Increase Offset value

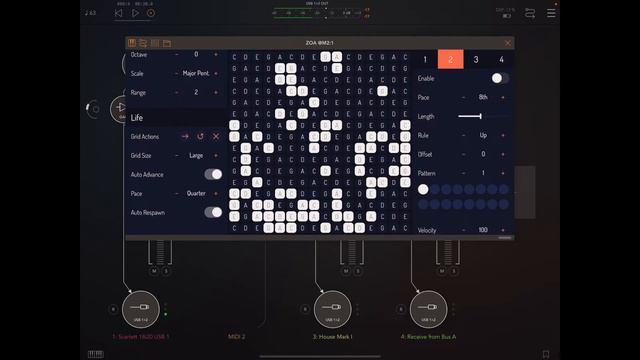click(x=503, y=154)
